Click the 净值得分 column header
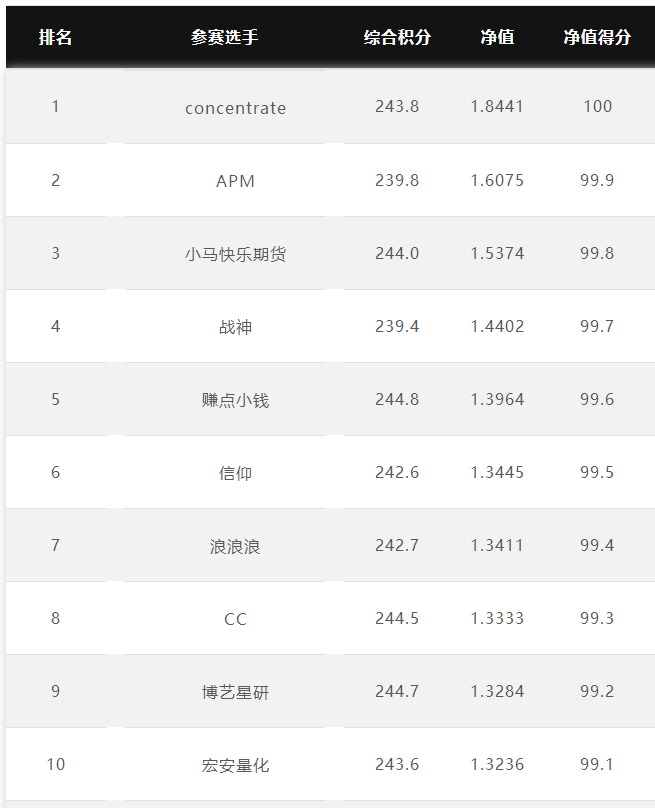The width and height of the screenshot is (655, 808). [597, 37]
